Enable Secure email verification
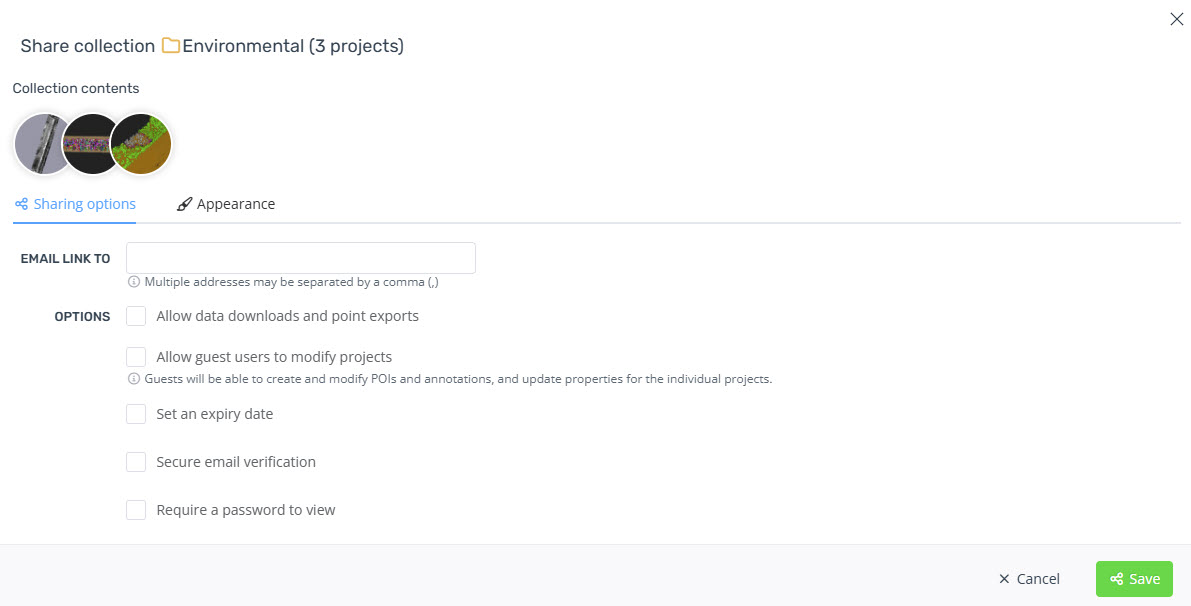Image resolution: width=1191 pixels, height=606 pixels. (136, 462)
